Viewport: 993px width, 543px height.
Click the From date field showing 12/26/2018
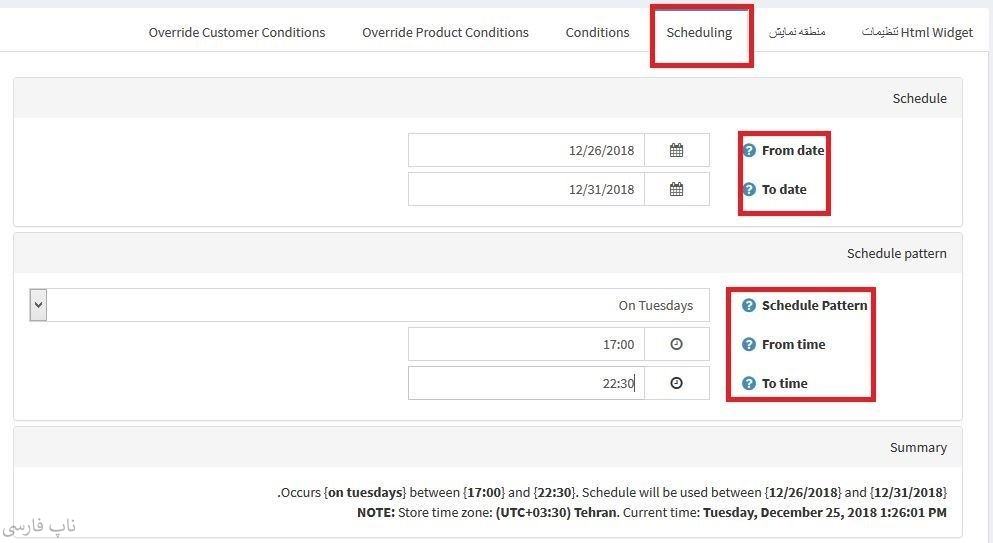pyautogui.click(x=527, y=151)
